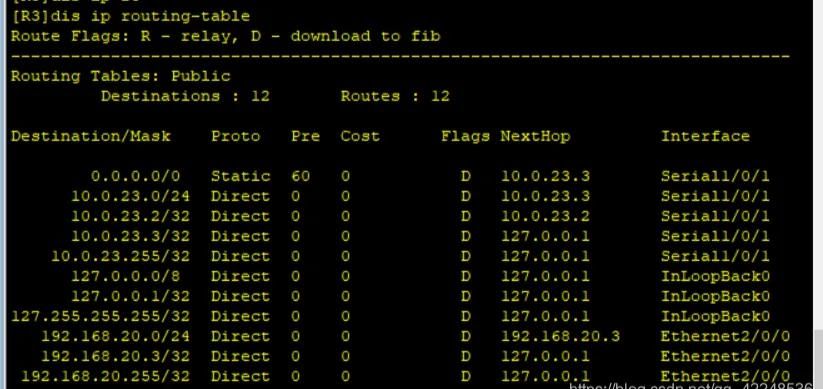Click the Interface column header
Image resolution: width=823 pixels, height=389 pixels.
pyautogui.click(x=705, y=136)
